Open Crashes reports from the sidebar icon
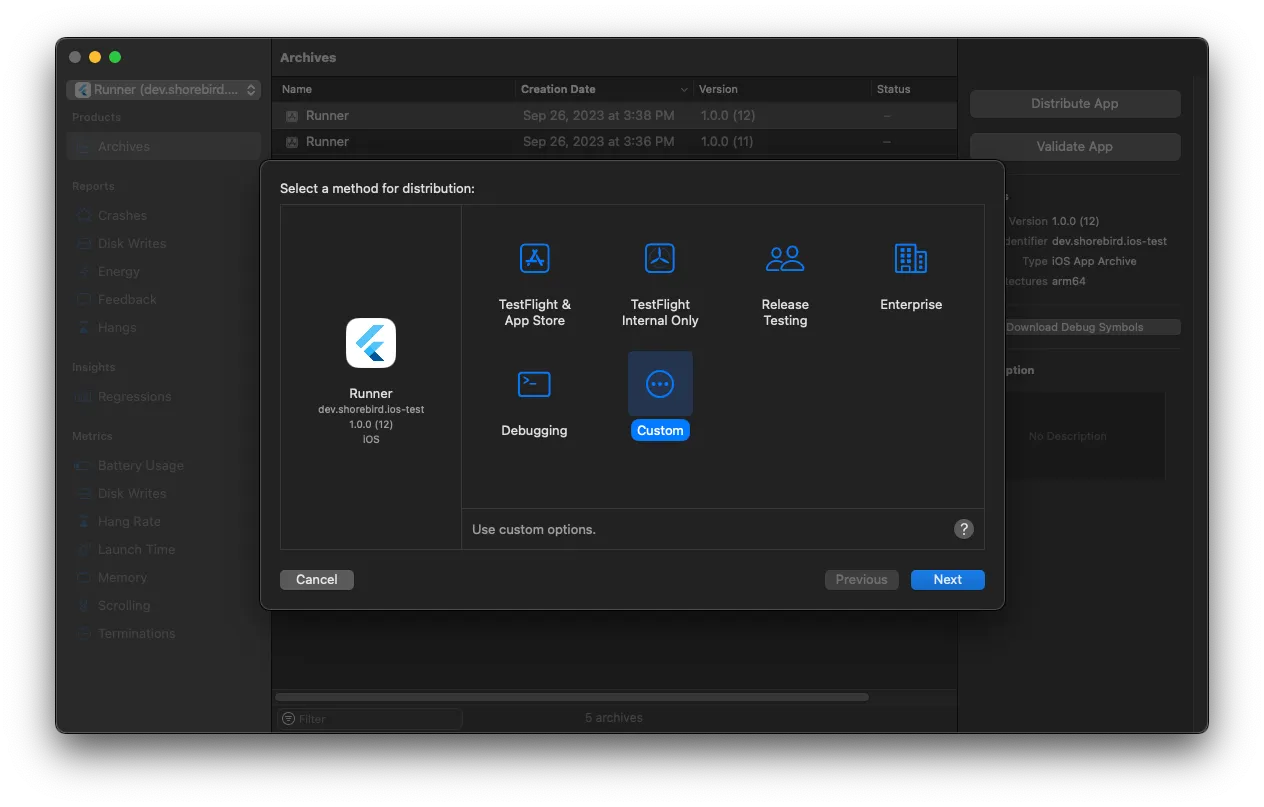 [x=84, y=215]
